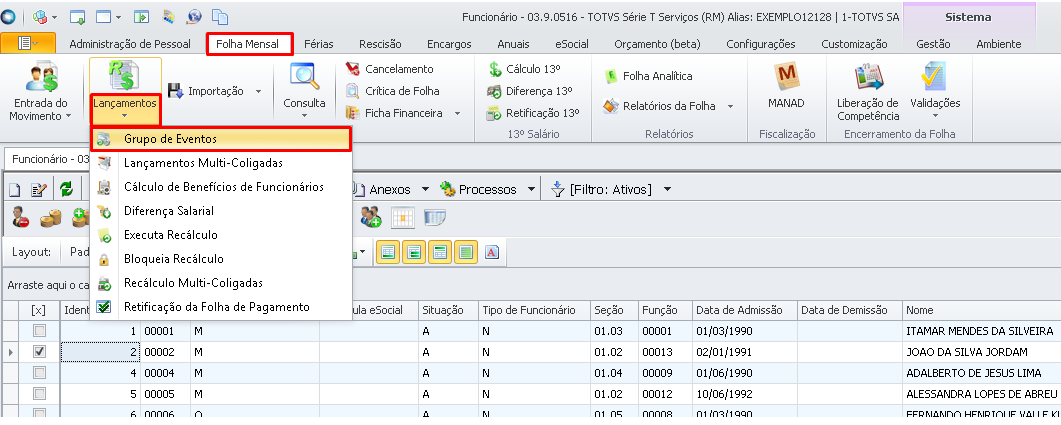
Task: Click the green arrow exit window icon
Action: point(141,17)
